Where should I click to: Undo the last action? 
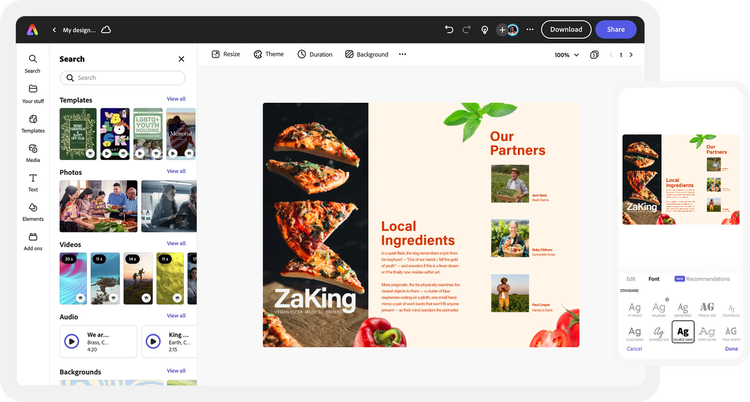[x=449, y=30]
